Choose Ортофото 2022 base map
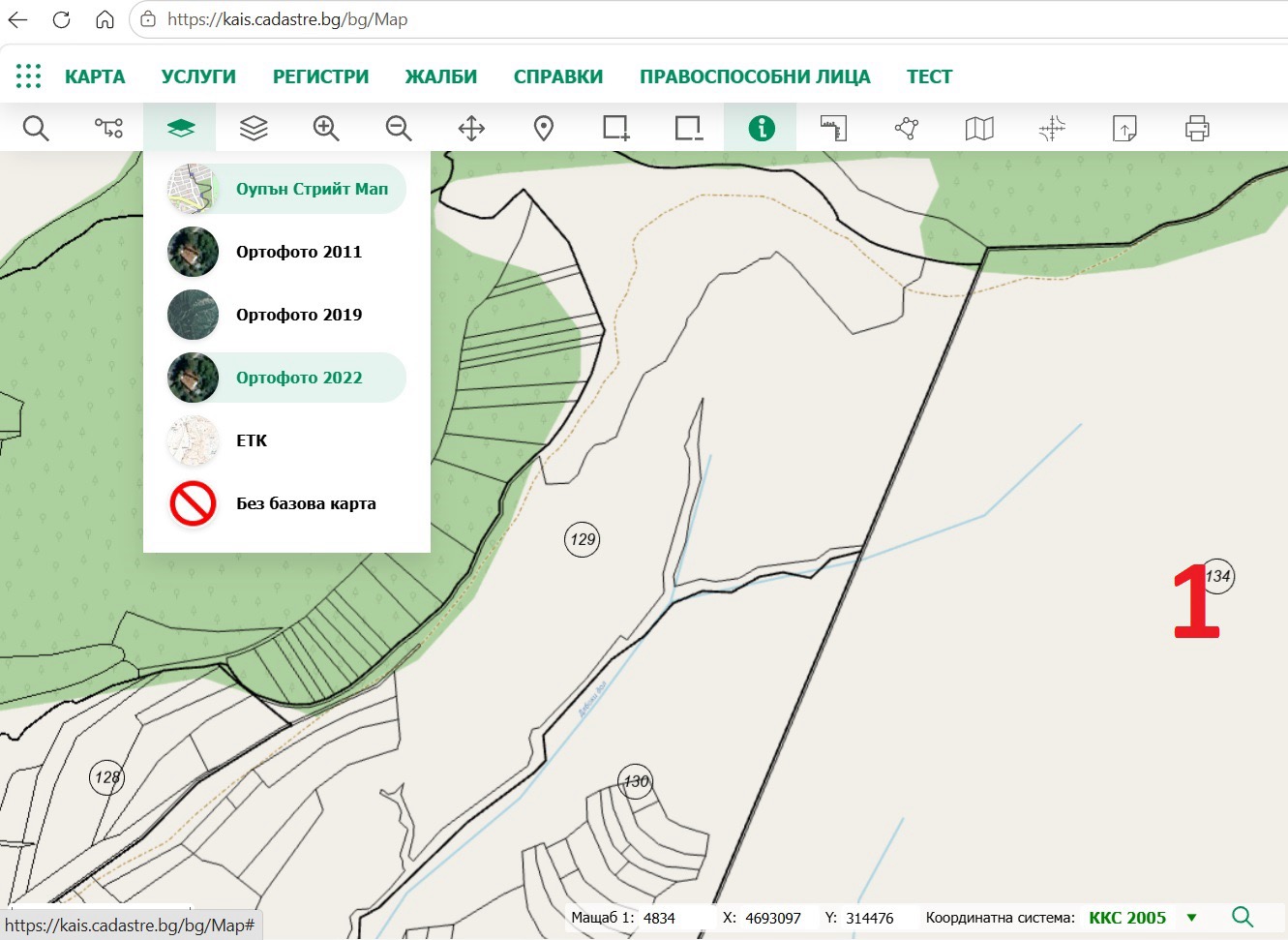 tap(286, 378)
